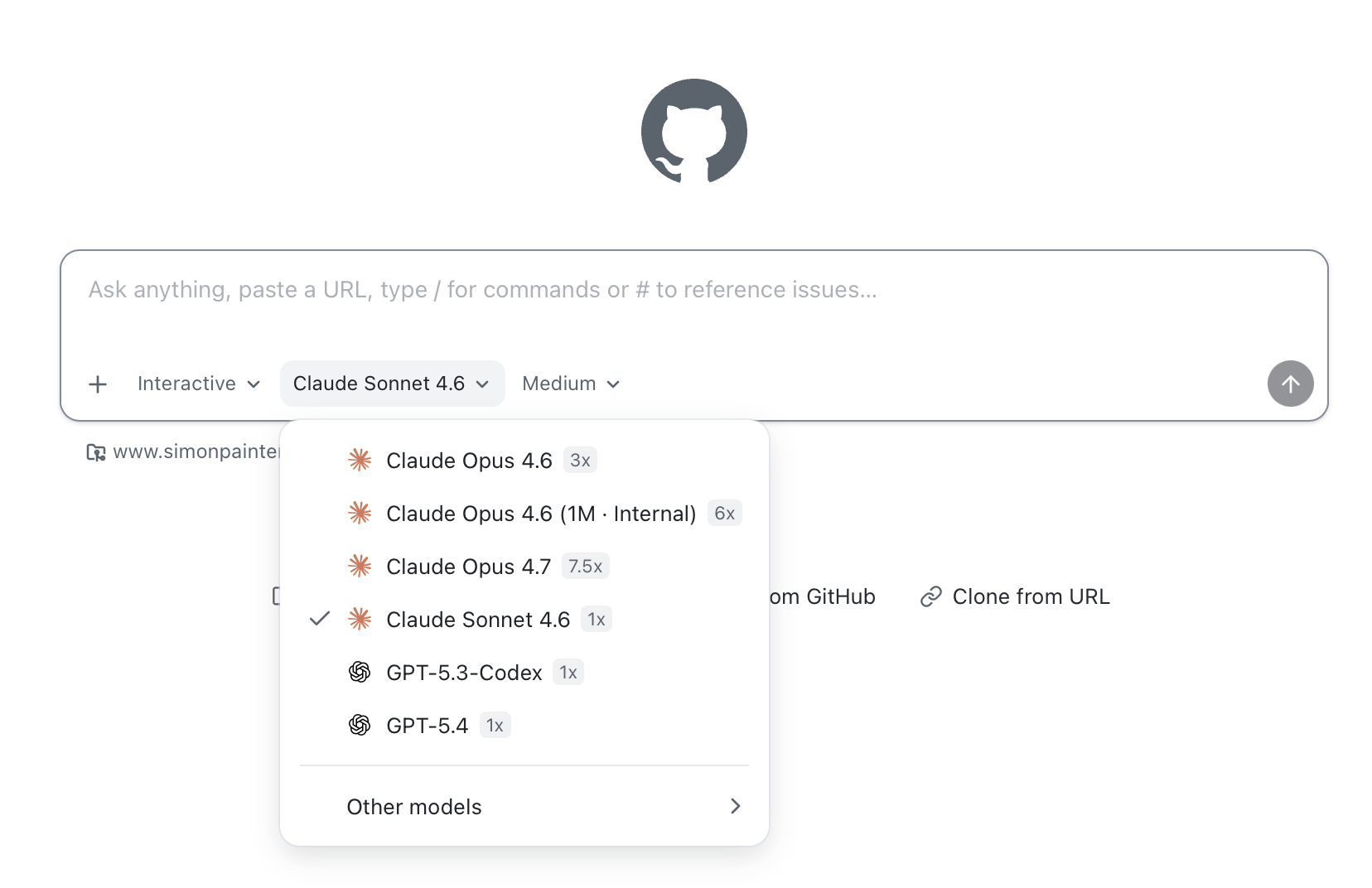Screen dimensions: 1372x888
Task: Click the star icon beside Claude Sonnet 4.6 entry
Action: pos(360,619)
